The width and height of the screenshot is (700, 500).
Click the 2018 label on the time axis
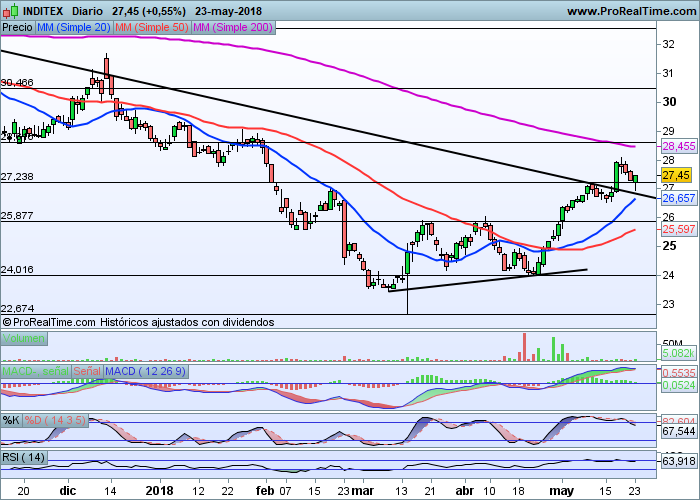tap(159, 491)
